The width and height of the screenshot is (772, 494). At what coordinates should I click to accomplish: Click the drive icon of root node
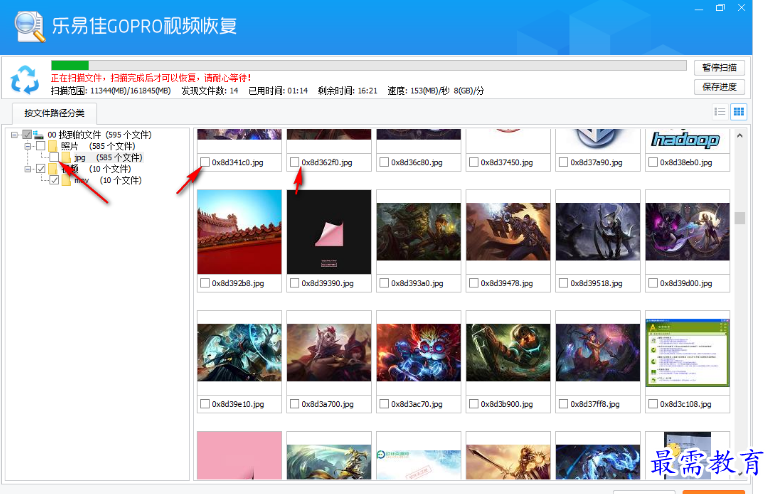pos(38,134)
